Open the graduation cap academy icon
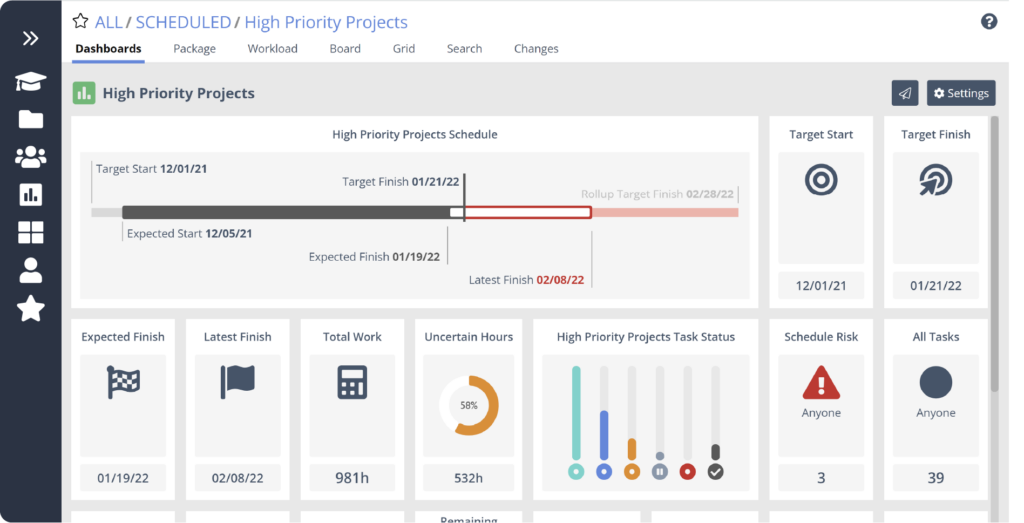This screenshot has width=1024, height=523. 30,82
